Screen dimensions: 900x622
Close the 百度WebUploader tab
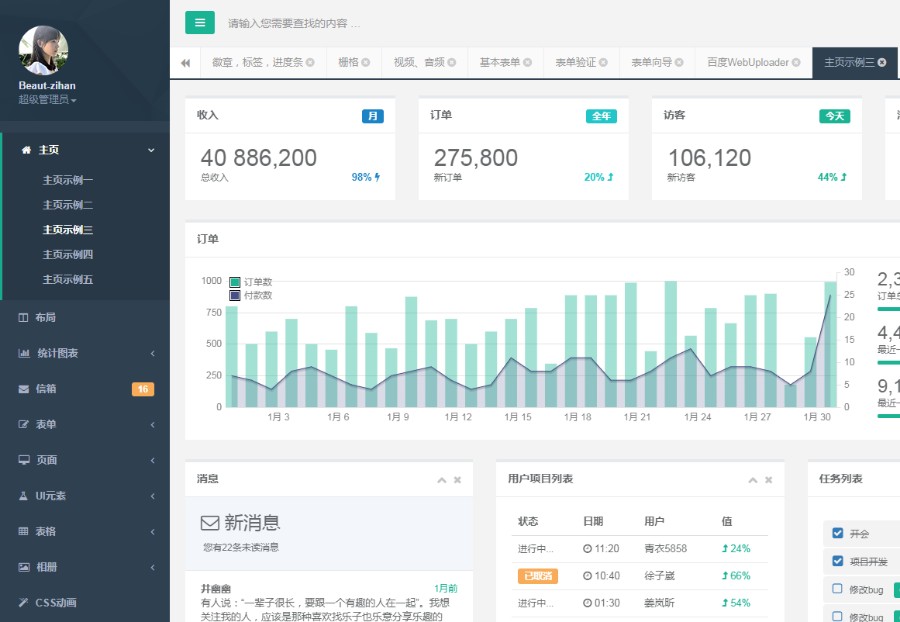click(x=796, y=63)
